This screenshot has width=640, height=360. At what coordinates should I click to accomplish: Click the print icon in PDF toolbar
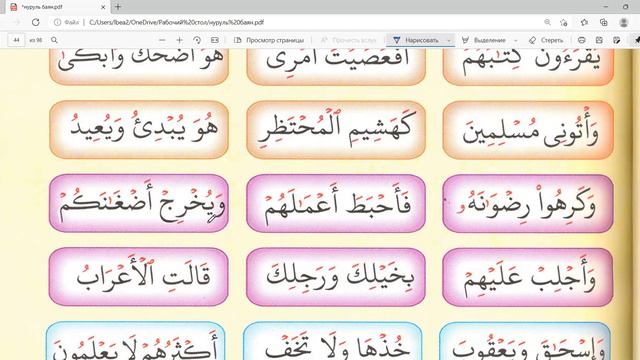tap(582, 40)
